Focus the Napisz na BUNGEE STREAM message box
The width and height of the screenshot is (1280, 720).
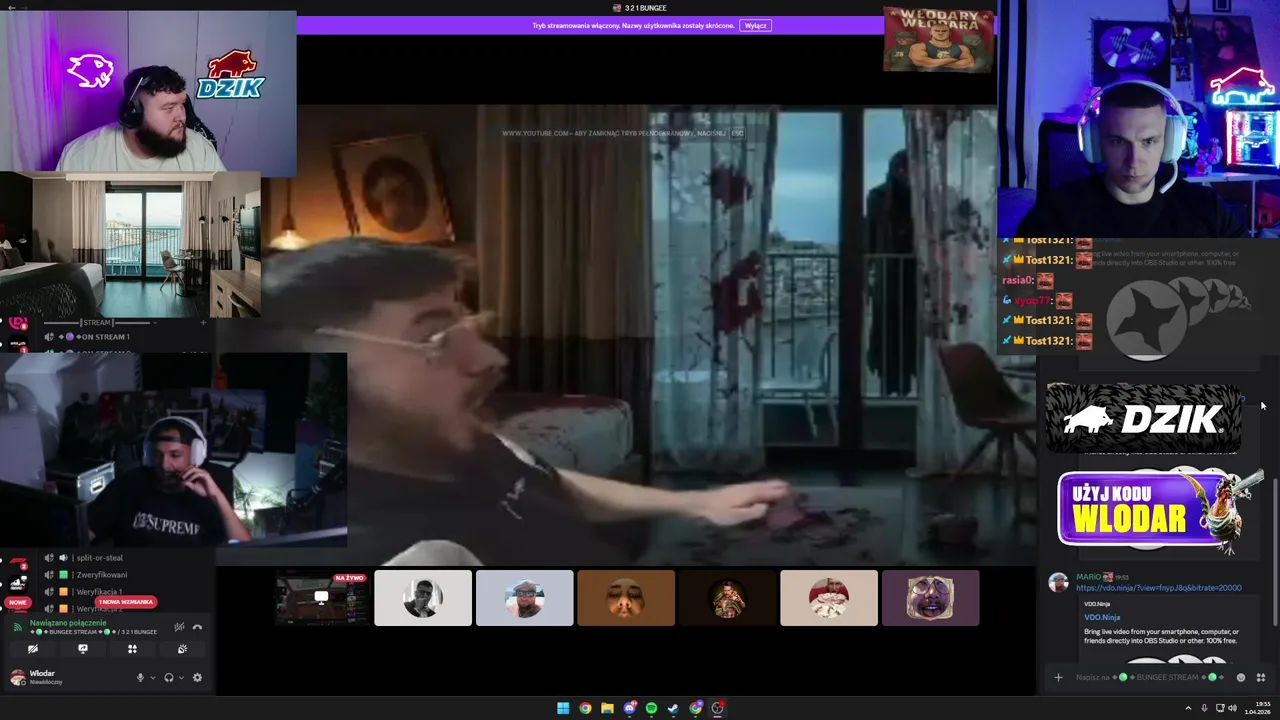(1149, 677)
